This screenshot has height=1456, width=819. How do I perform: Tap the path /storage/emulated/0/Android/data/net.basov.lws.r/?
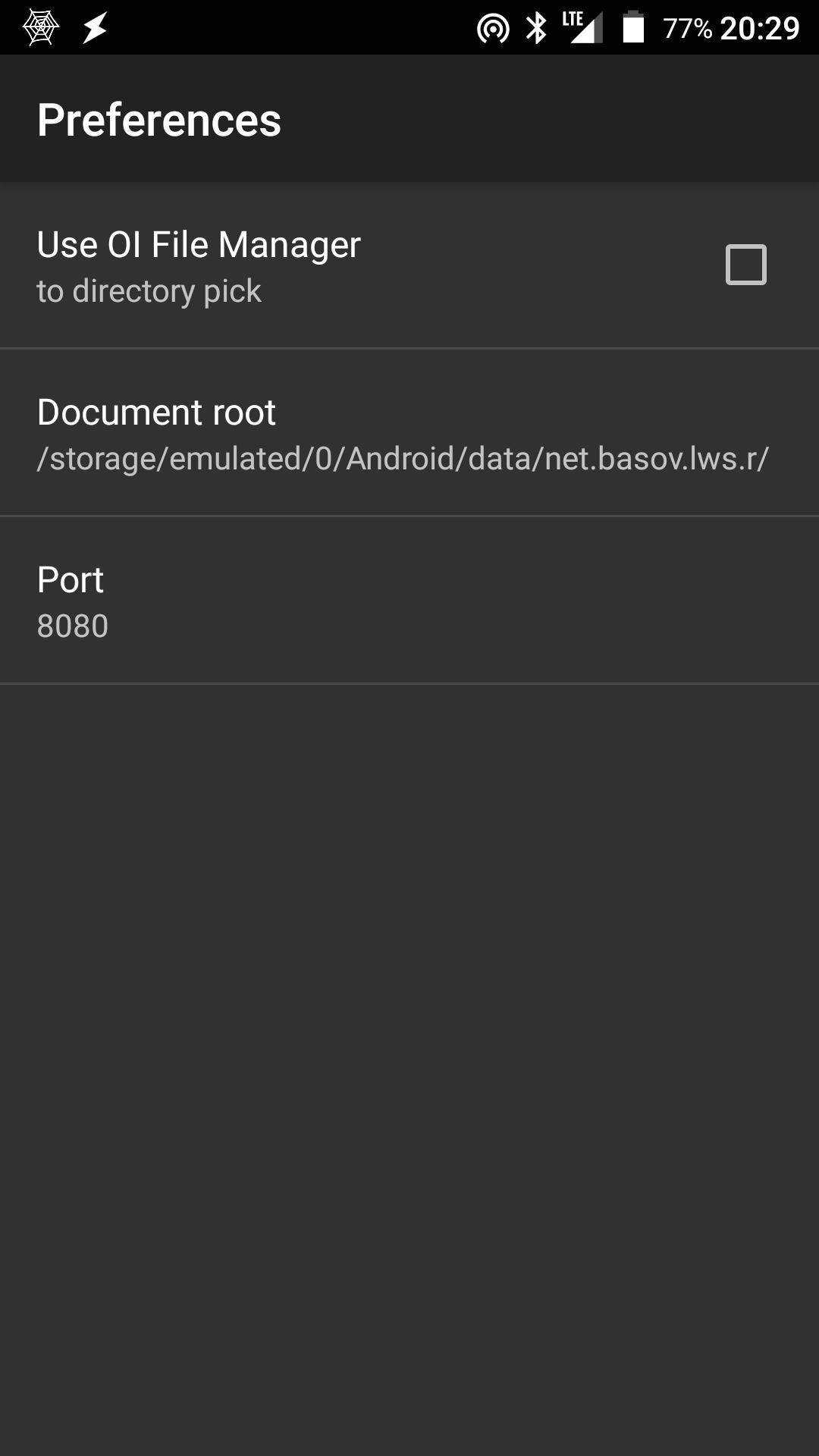click(x=403, y=459)
